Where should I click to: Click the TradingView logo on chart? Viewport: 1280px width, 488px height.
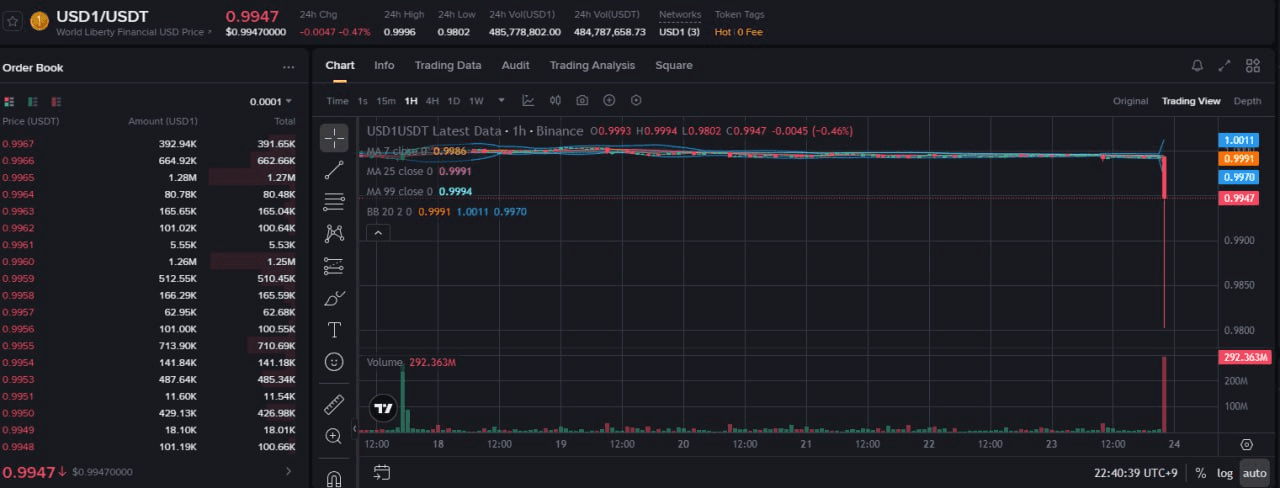[x=382, y=408]
